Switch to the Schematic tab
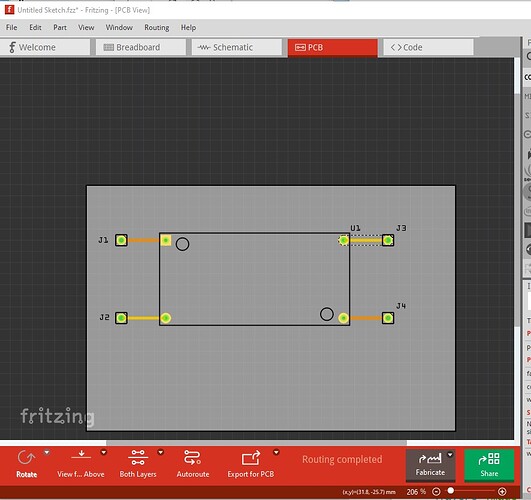 237,47
